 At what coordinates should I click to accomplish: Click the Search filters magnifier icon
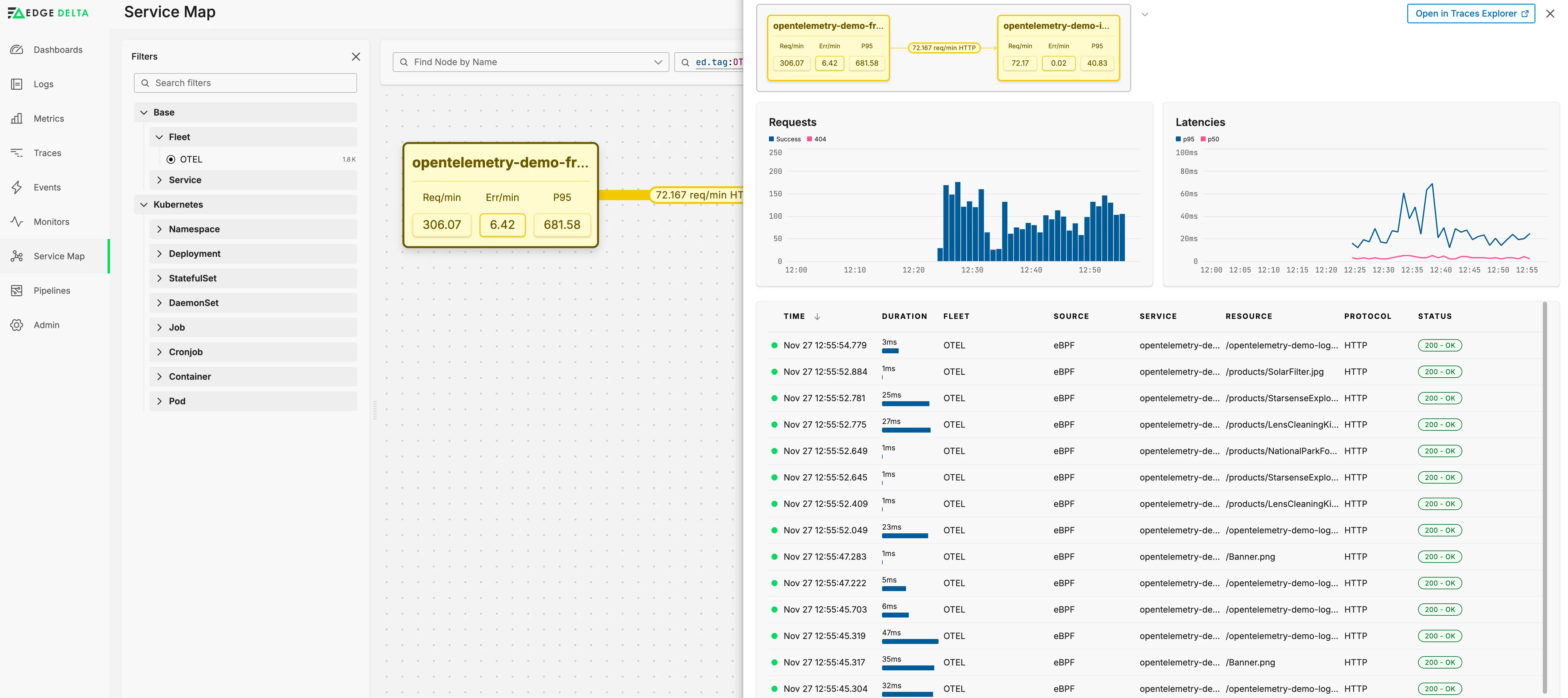[145, 83]
